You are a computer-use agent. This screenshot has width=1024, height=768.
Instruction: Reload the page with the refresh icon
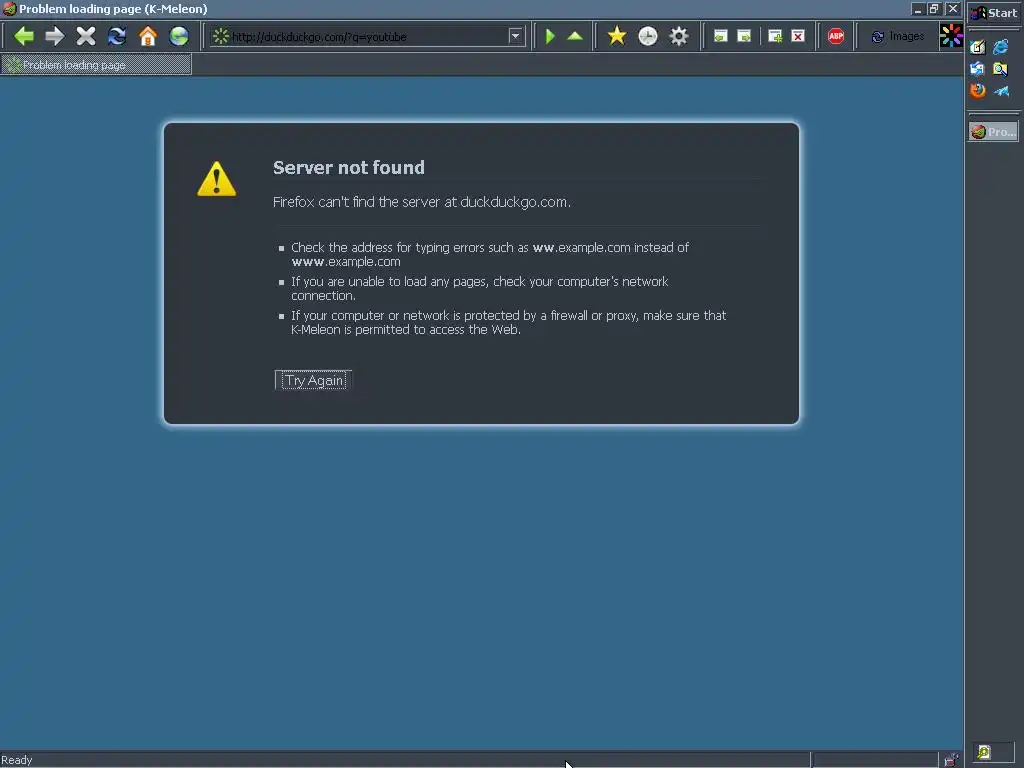(x=117, y=36)
